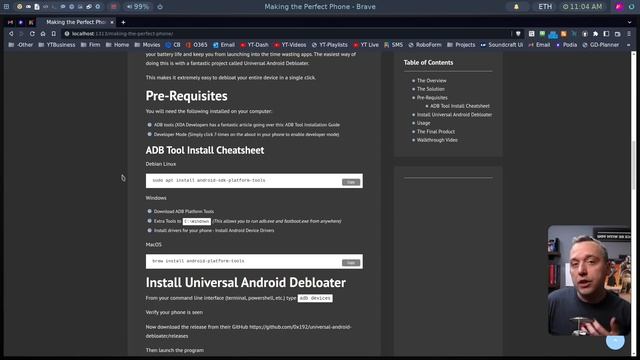Click the 99% volume indicator
This screenshot has width=640, height=360.
tap(138, 7)
